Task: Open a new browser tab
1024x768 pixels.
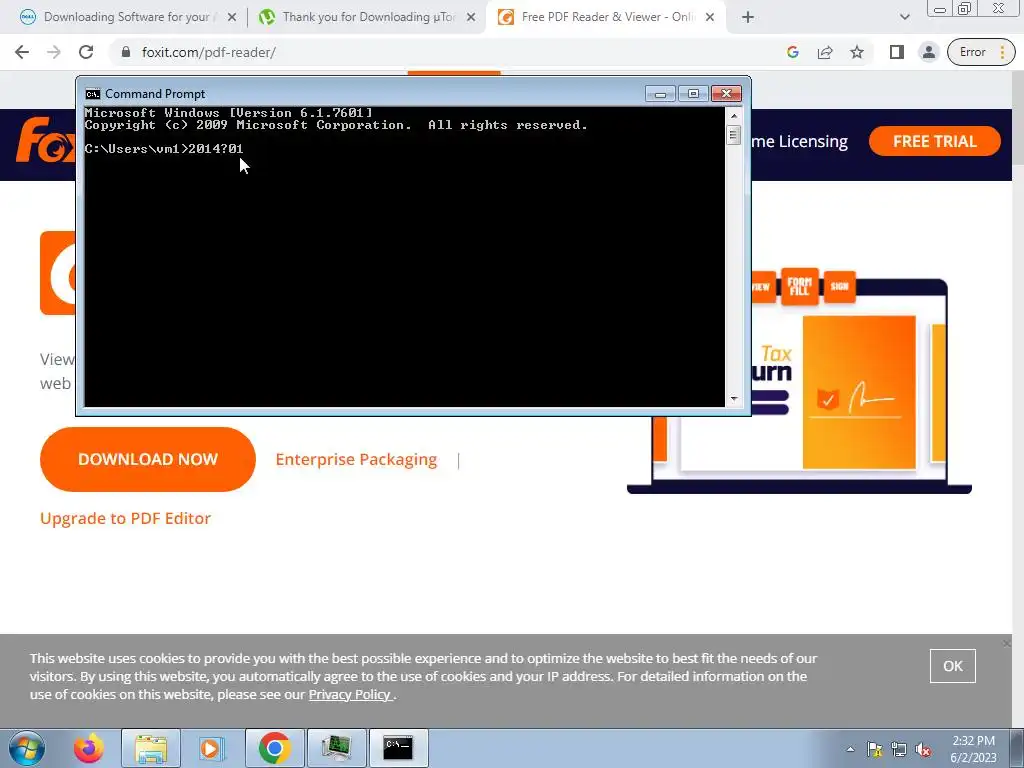Action: tap(748, 18)
